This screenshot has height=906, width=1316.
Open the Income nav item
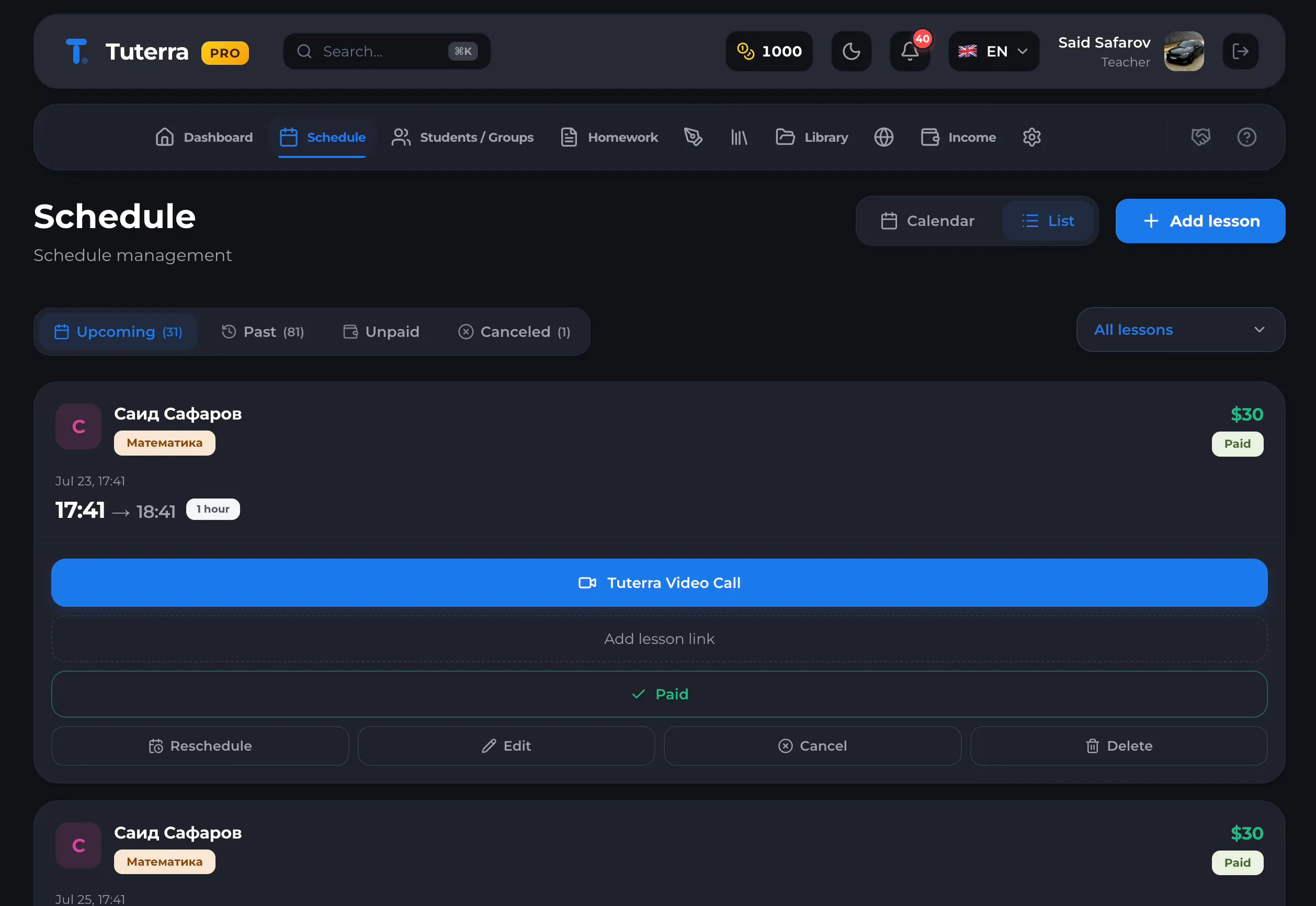(x=958, y=137)
